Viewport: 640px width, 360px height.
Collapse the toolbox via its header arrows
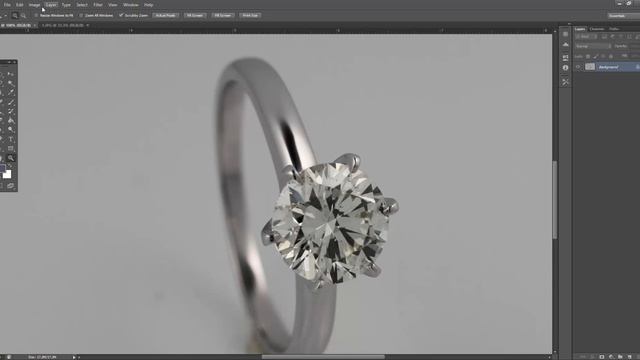pos(9,62)
